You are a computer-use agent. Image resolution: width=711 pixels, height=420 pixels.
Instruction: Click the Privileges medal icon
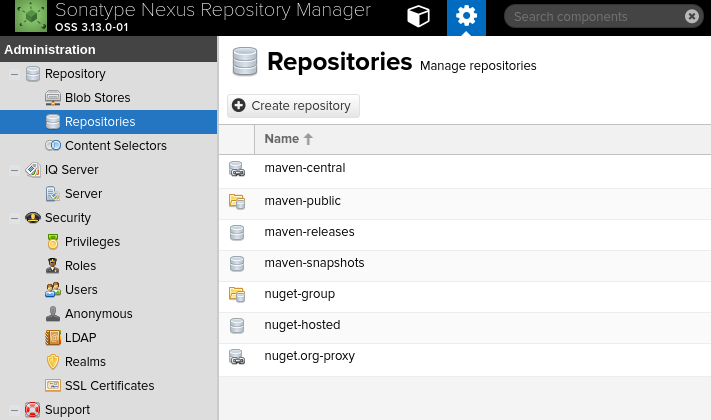53,242
